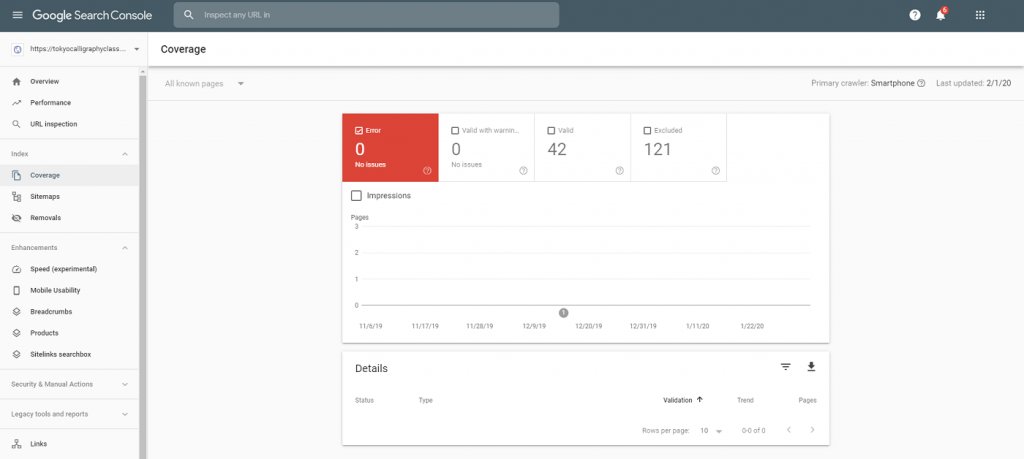Collapse the Enhancements section
This screenshot has height=459, width=1024.
125,248
